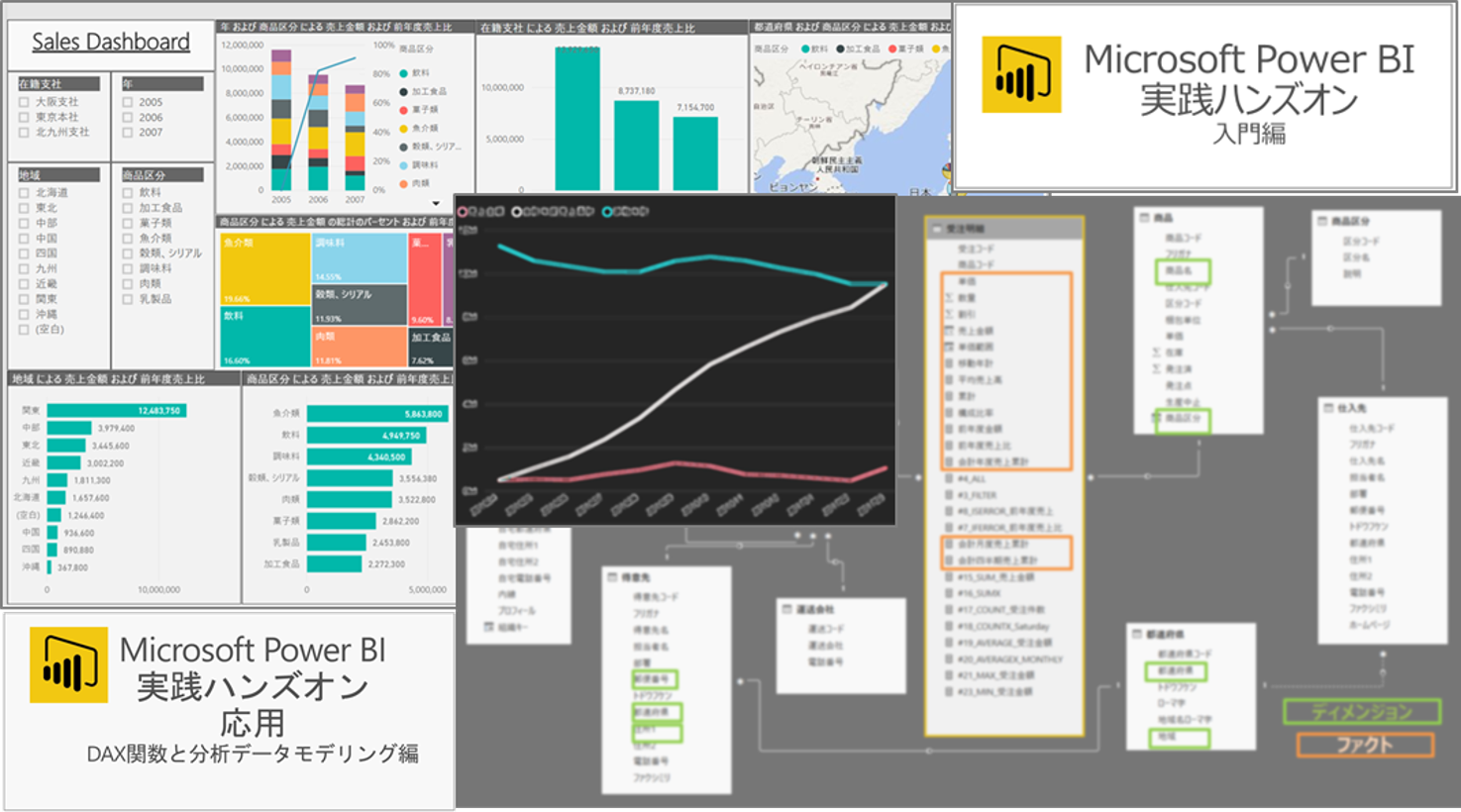Select the 2006 stacked column
This screenshot has height=812, width=1461.
(x=318, y=133)
